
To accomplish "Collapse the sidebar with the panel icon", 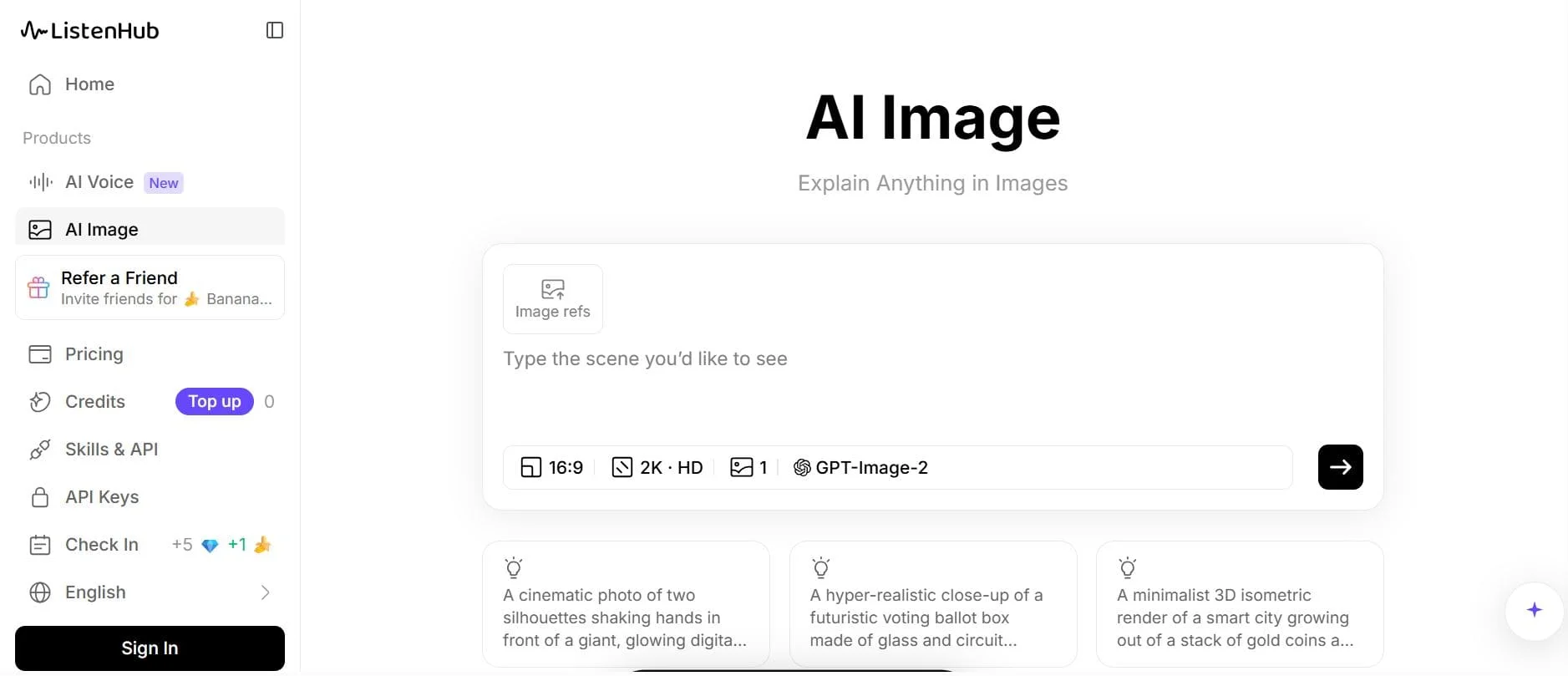I will tap(275, 31).
